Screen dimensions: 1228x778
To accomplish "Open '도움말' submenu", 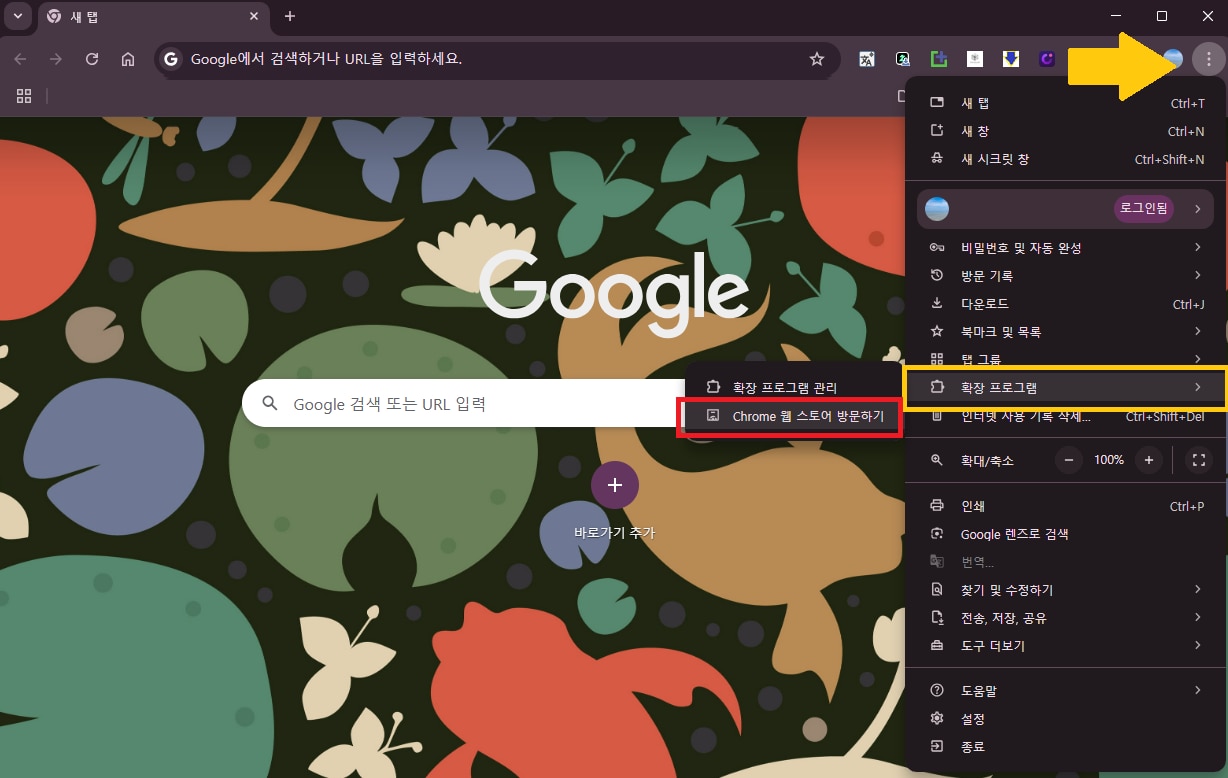I will click(1066, 691).
